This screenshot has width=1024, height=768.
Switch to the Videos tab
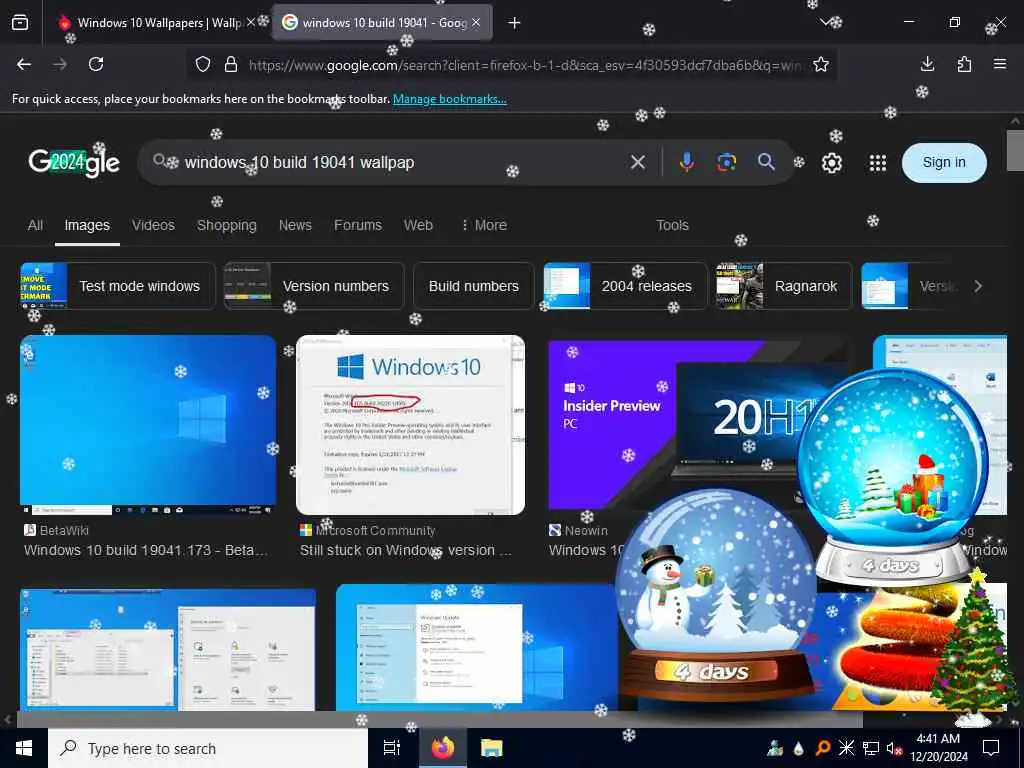(x=153, y=225)
